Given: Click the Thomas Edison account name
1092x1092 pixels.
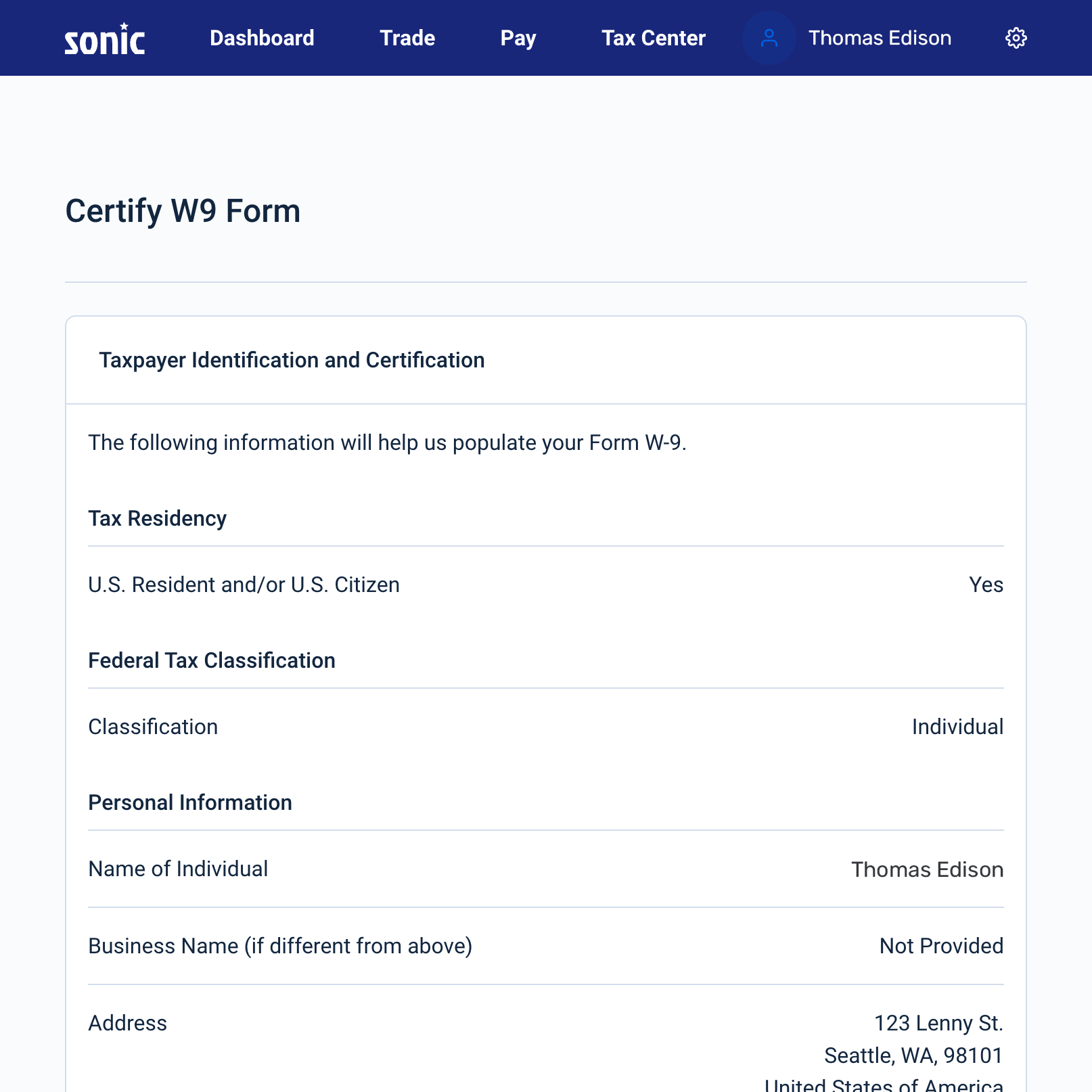Looking at the screenshot, I should coord(880,38).
